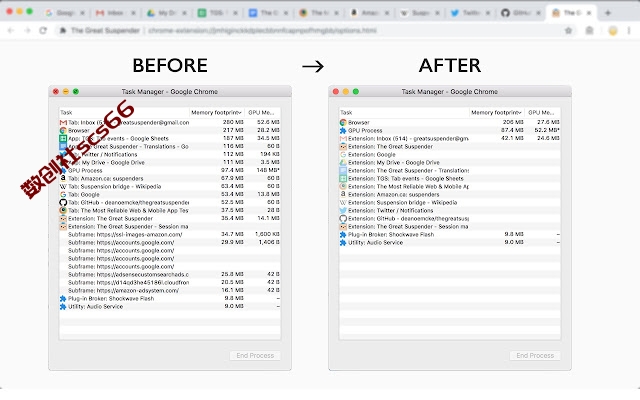Image resolution: width=640 pixels, height=400 pixels.
Task: Reload the page with the refresh icon
Action: [43, 30]
